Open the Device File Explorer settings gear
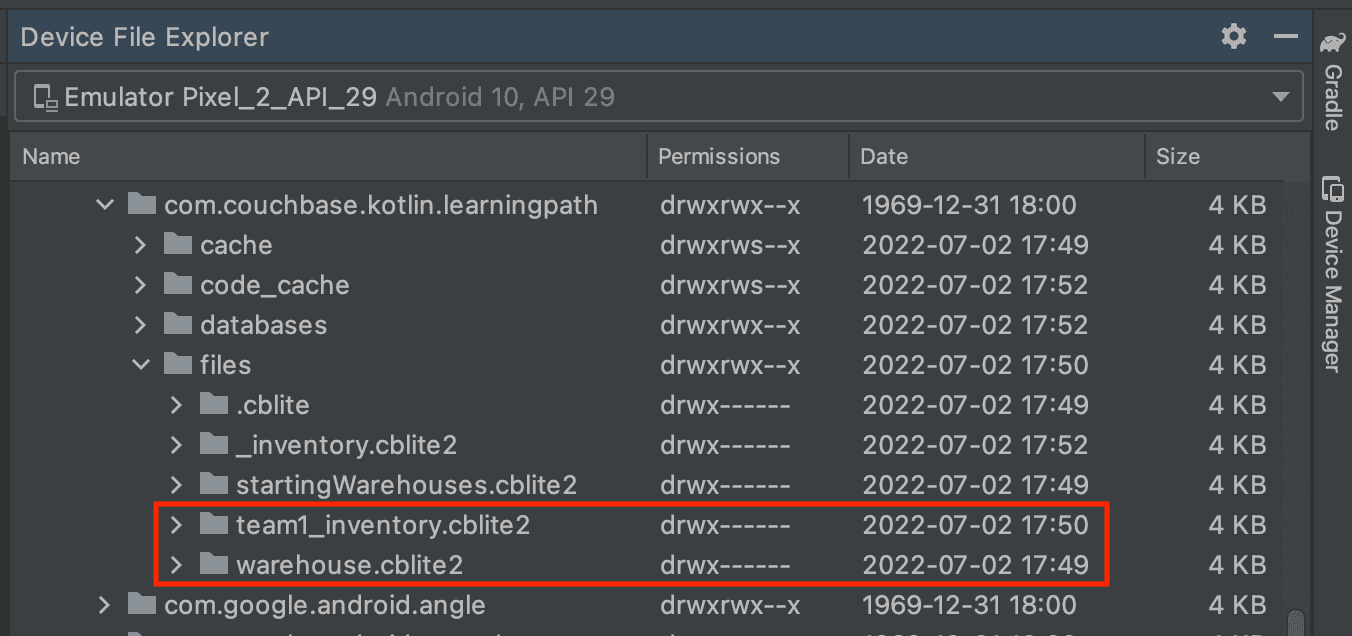 point(1234,38)
